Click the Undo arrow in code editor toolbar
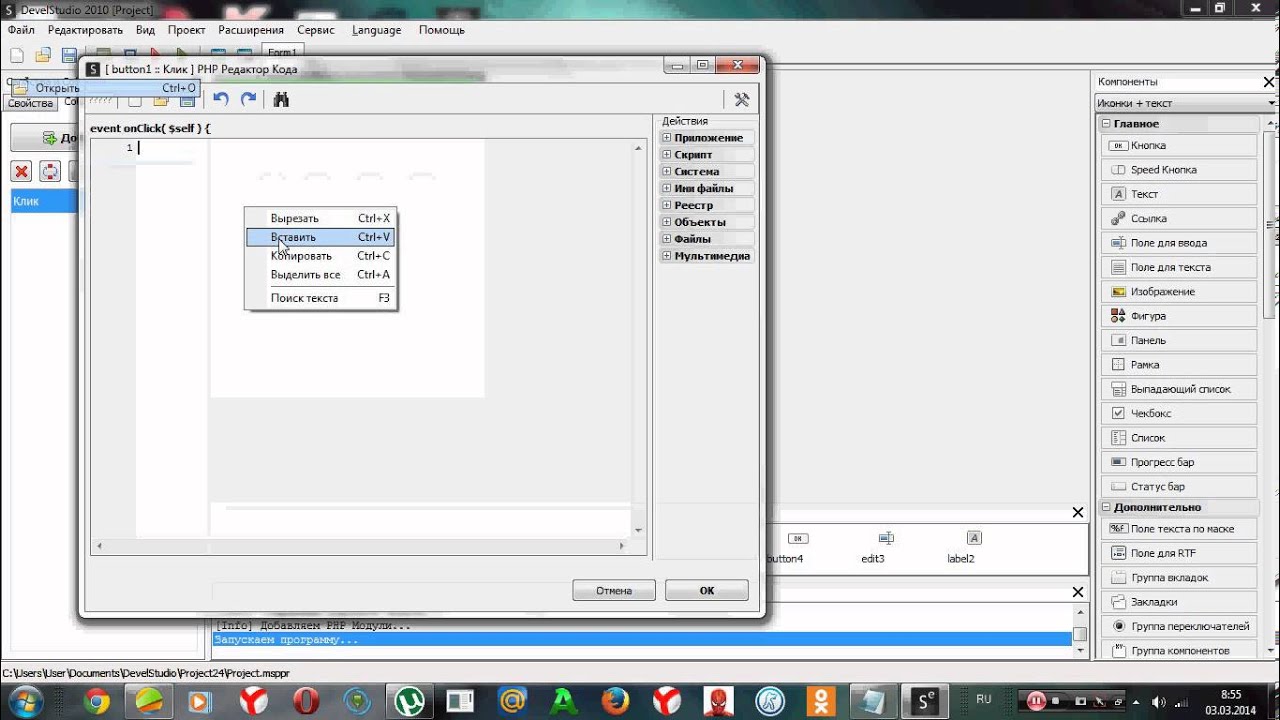This screenshot has height=720, width=1280. pos(221,99)
